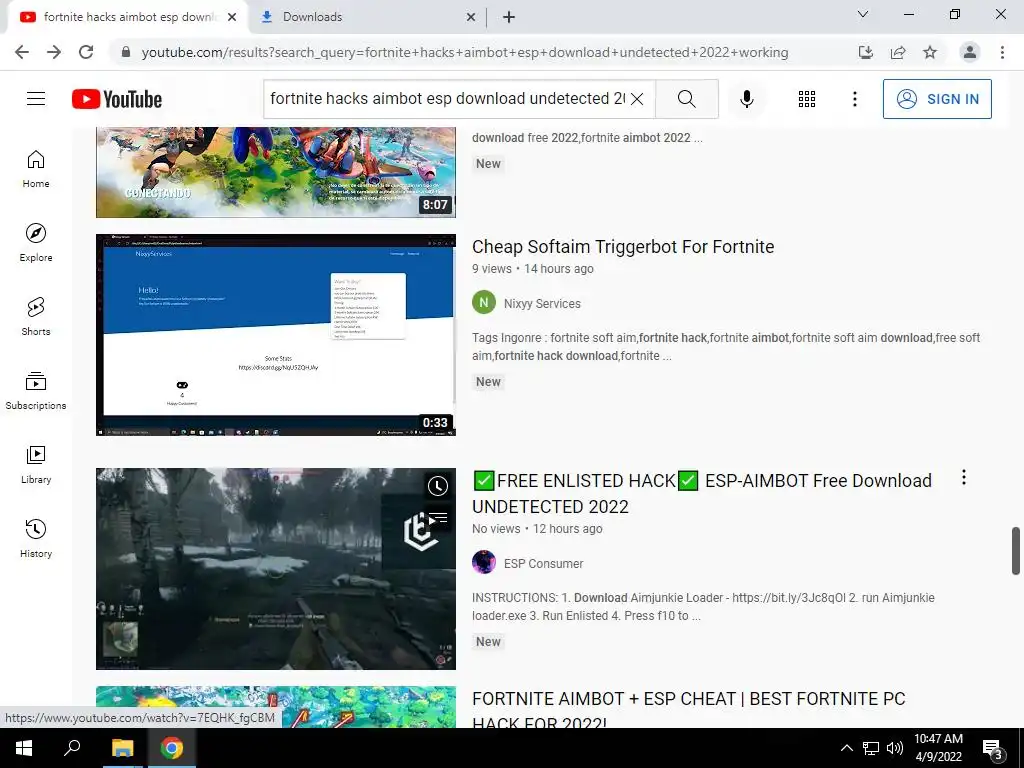Open File Explorer from the taskbar

coord(122,748)
